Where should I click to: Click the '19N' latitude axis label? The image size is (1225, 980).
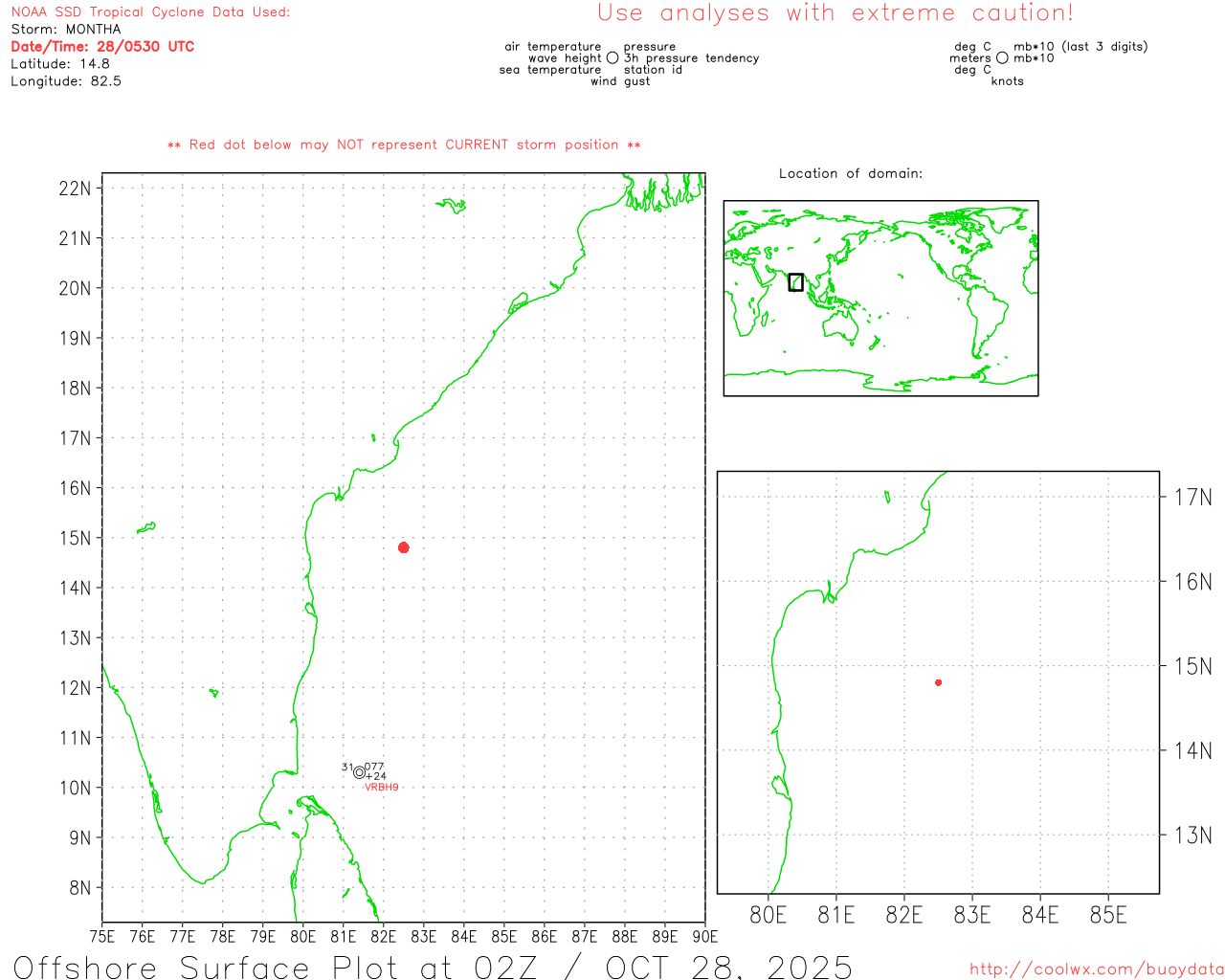(x=75, y=339)
